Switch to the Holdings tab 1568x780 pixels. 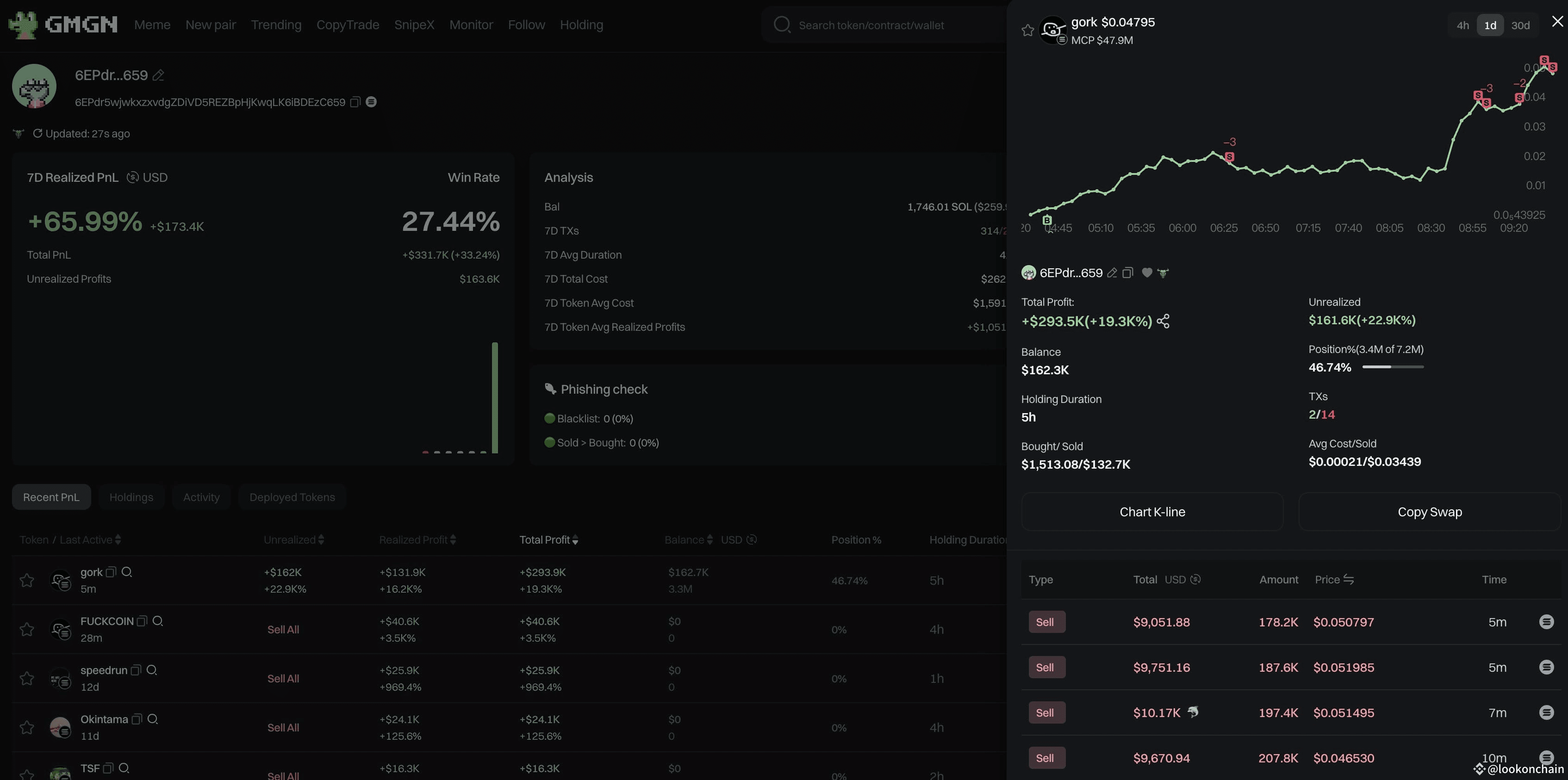(131, 497)
